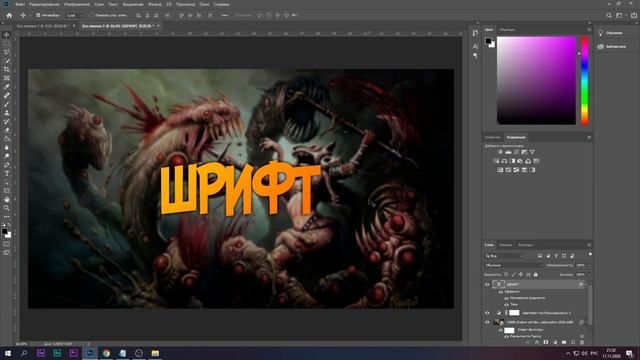Hide the background image smart object layer
This screenshot has height=360, width=640.
tap(487, 322)
